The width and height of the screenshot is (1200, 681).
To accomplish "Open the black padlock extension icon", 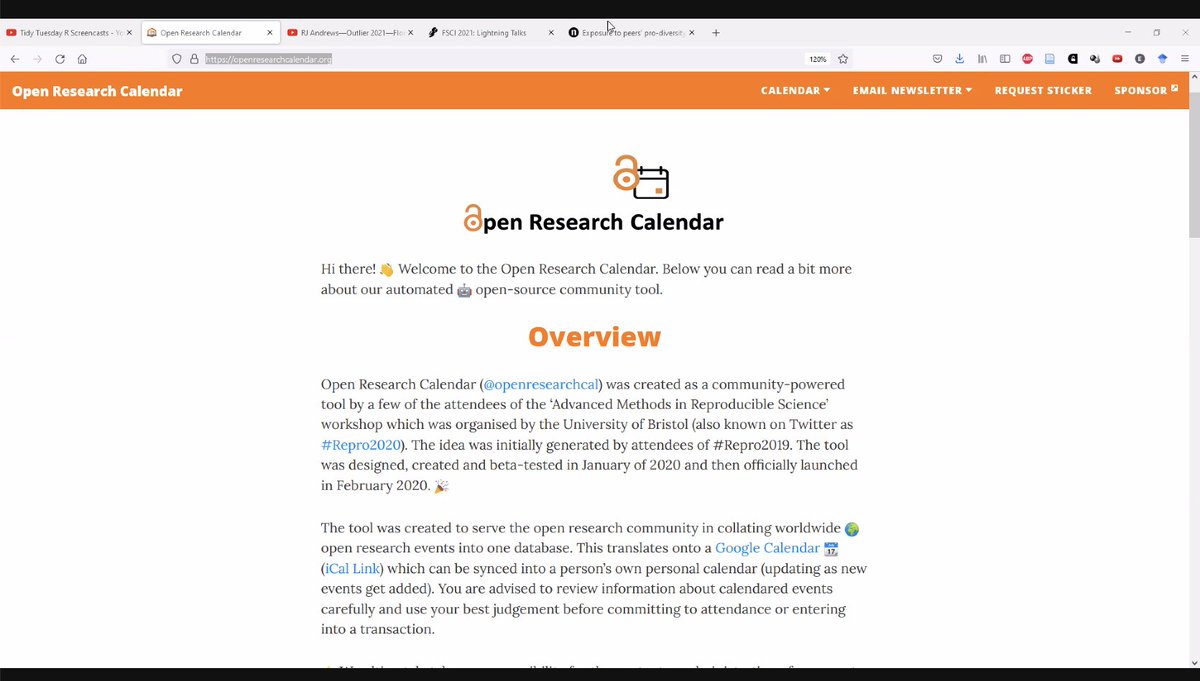I will 1072,59.
